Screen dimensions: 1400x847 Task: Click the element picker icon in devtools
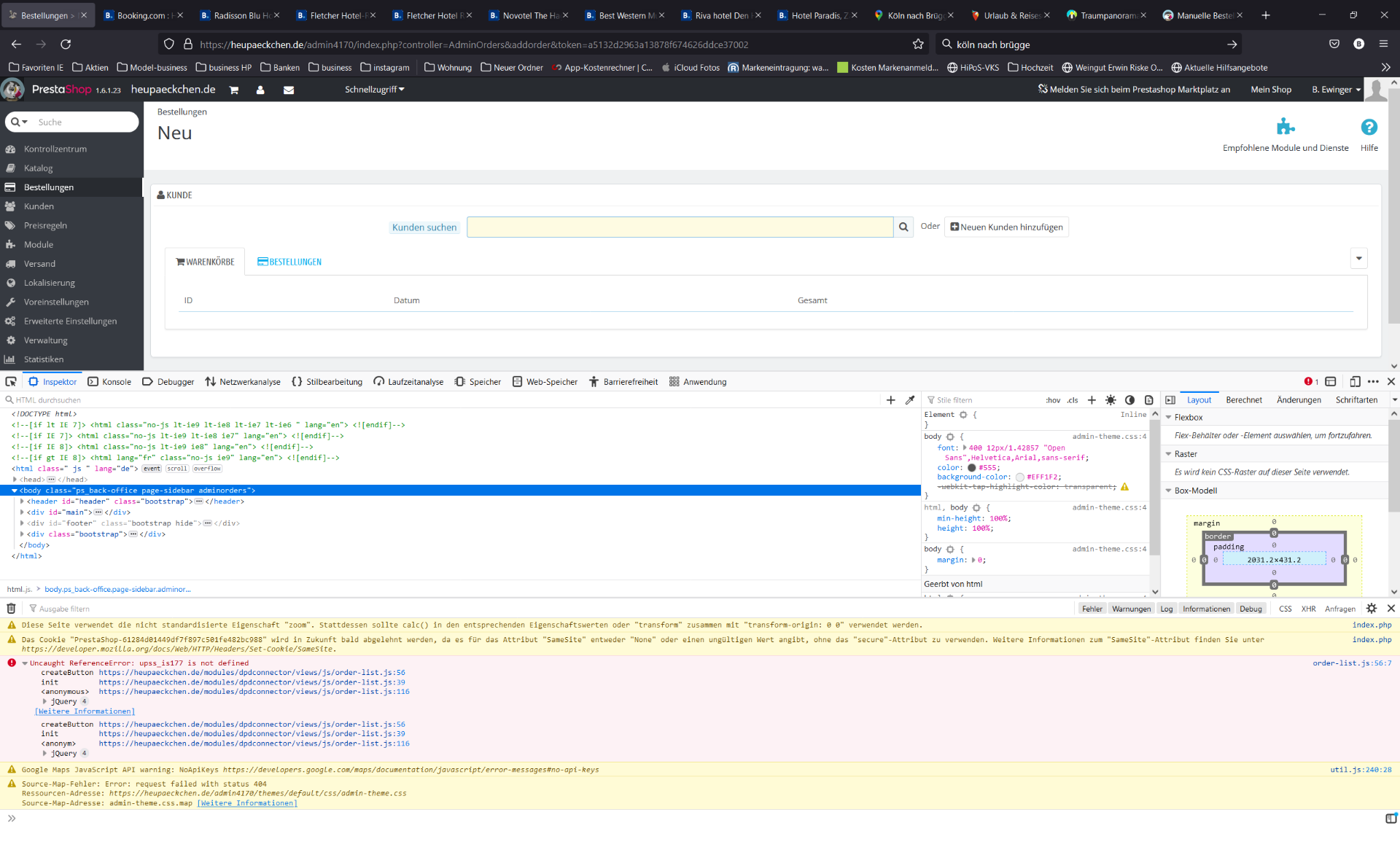coord(11,381)
